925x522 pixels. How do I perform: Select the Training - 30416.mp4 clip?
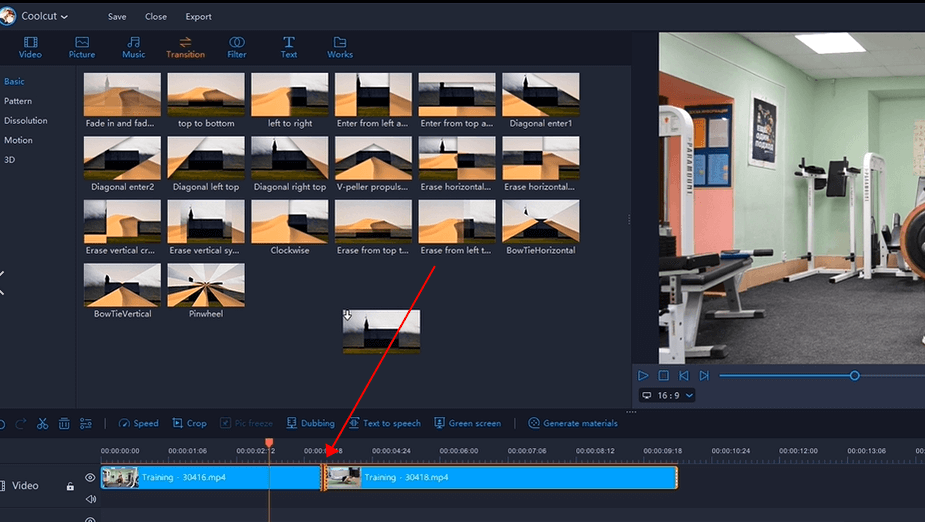click(211, 477)
